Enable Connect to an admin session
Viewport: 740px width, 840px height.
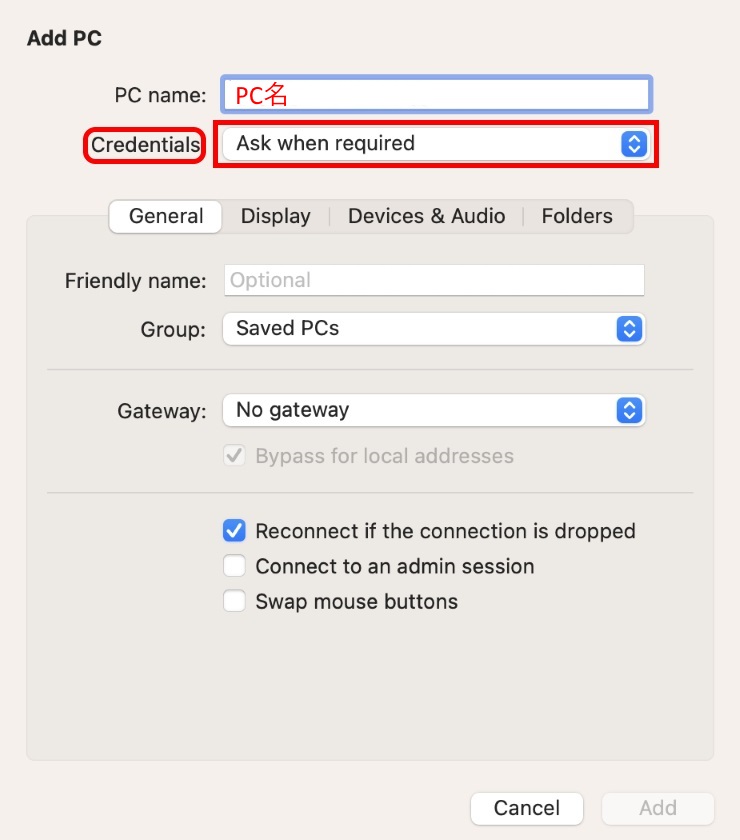[x=234, y=566]
